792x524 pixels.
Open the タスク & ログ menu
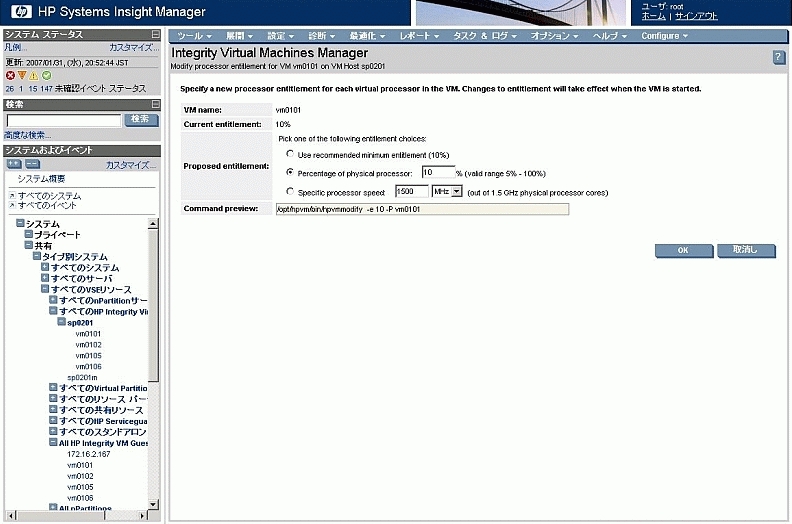[485, 36]
